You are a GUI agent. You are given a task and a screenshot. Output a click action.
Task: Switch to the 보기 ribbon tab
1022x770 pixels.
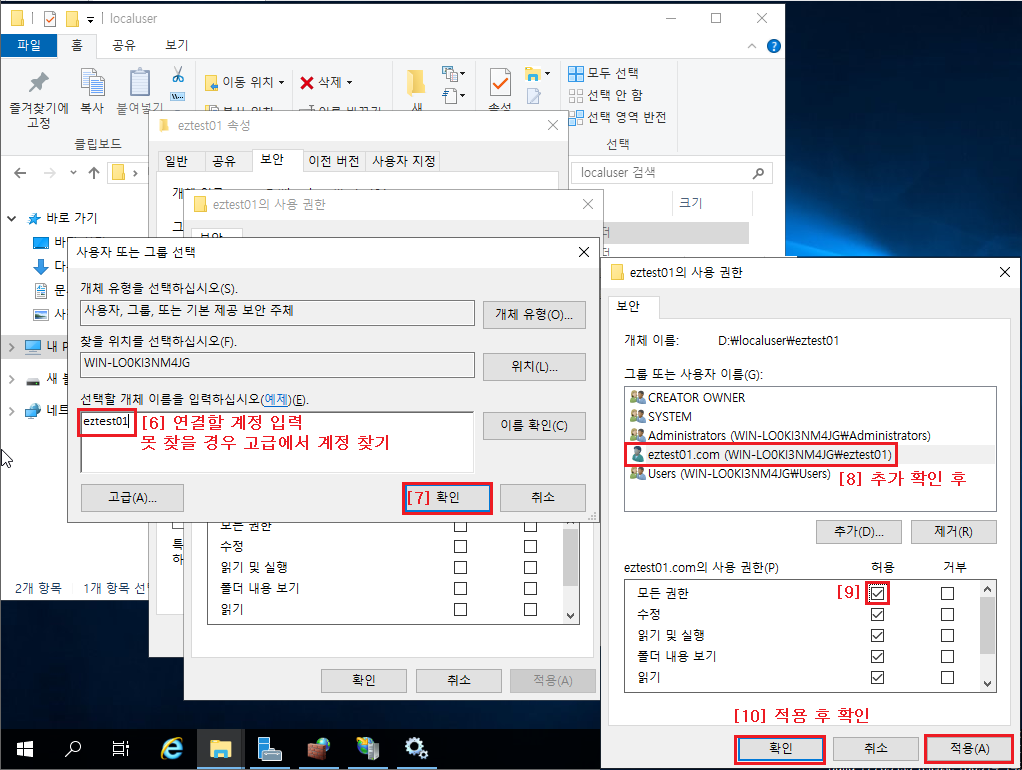point(176,45)
